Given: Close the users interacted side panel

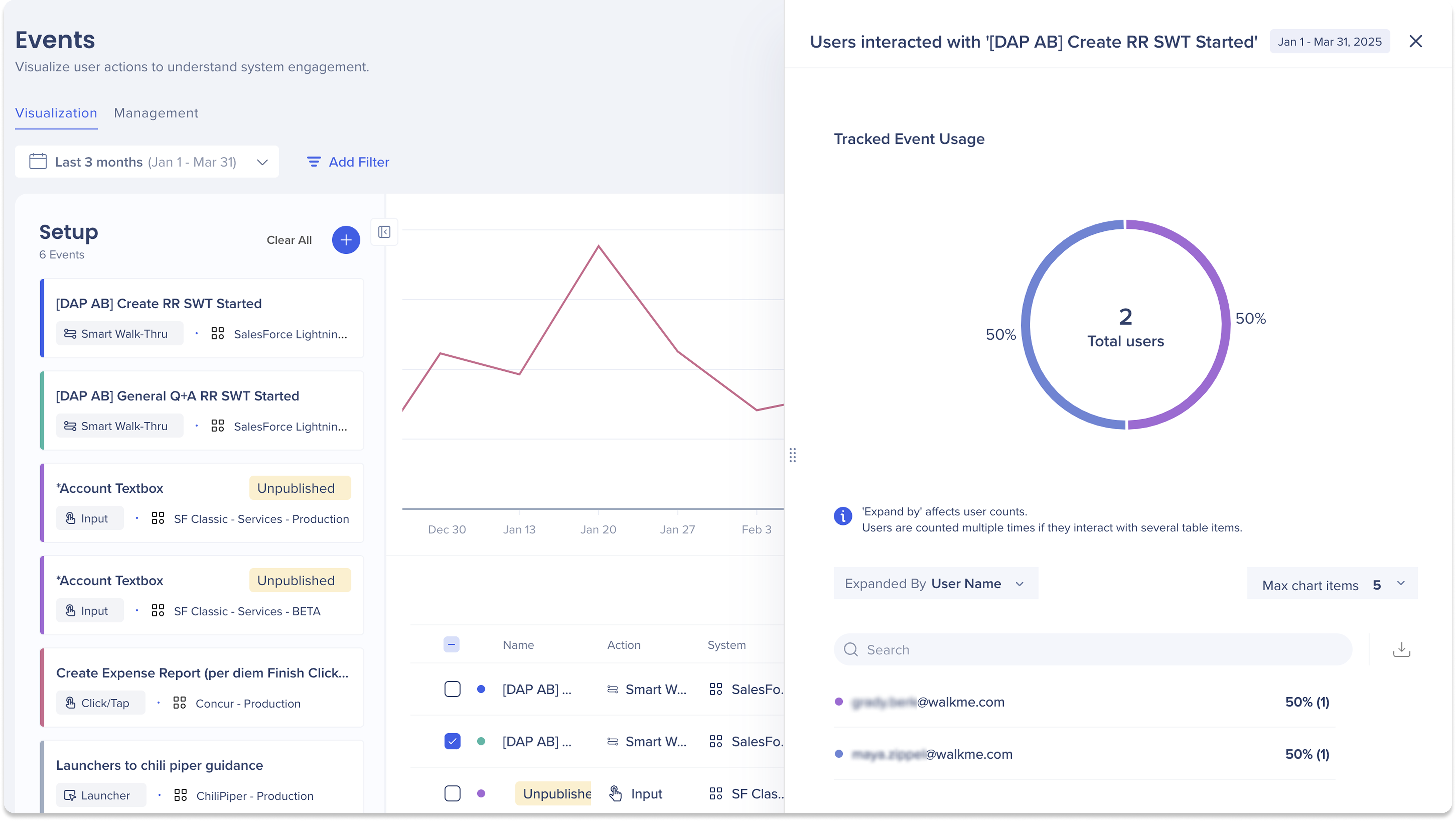Looking at the screenshot, I should [1416, 41].
